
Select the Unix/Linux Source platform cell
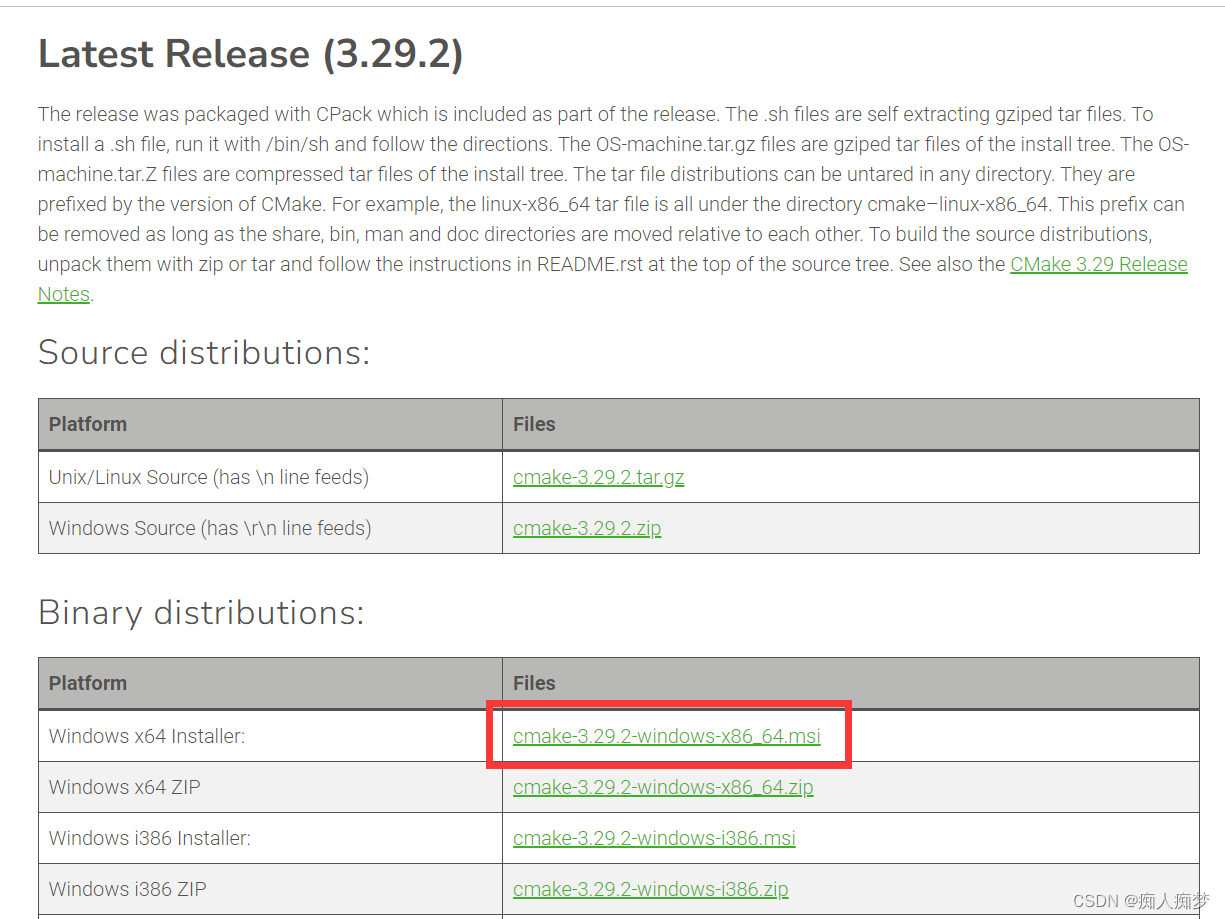[x=270, y=477]
